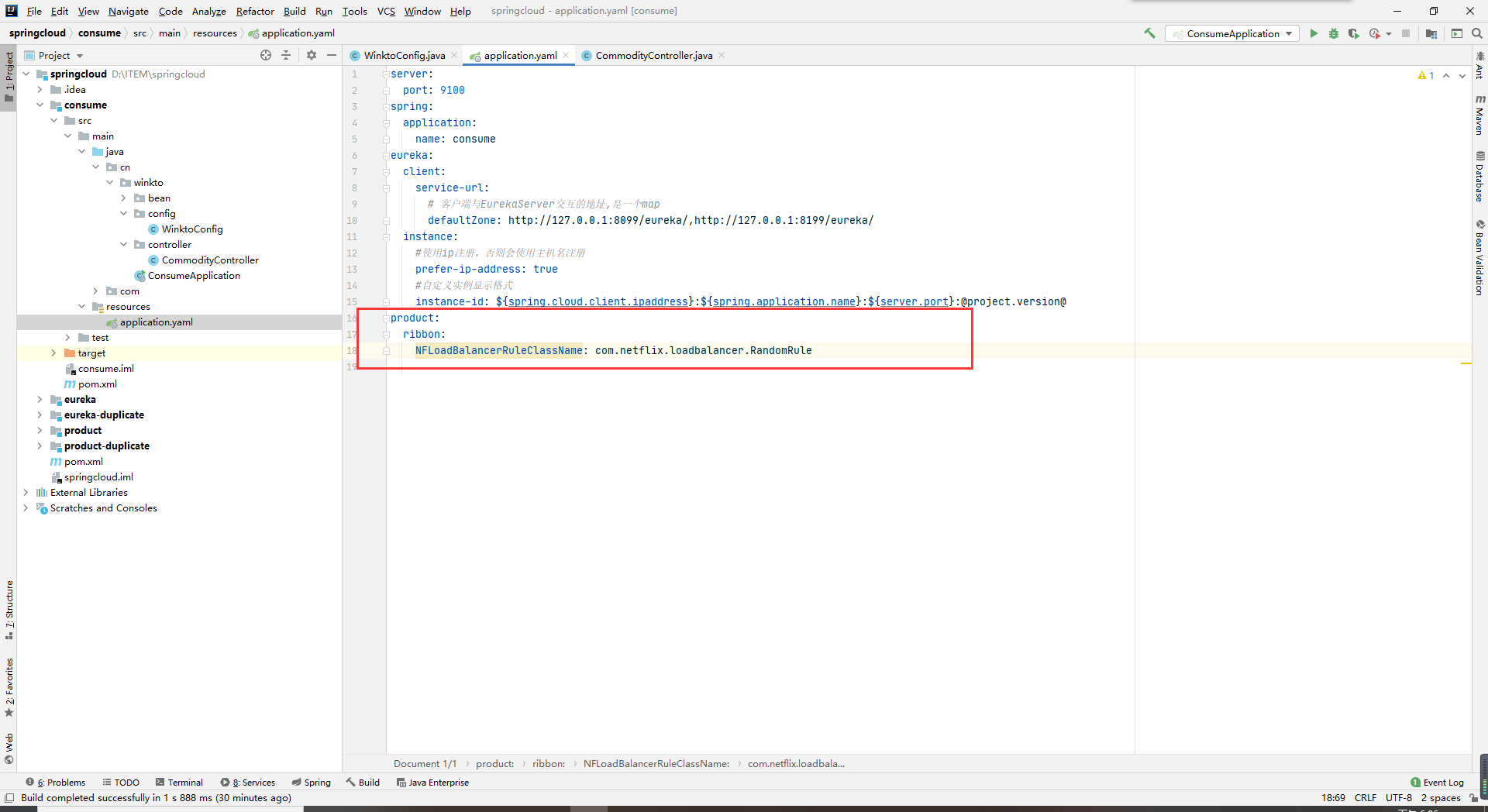Click the Stop process icon
This screenshot has height=812, width=1488.
point(1406,33)
